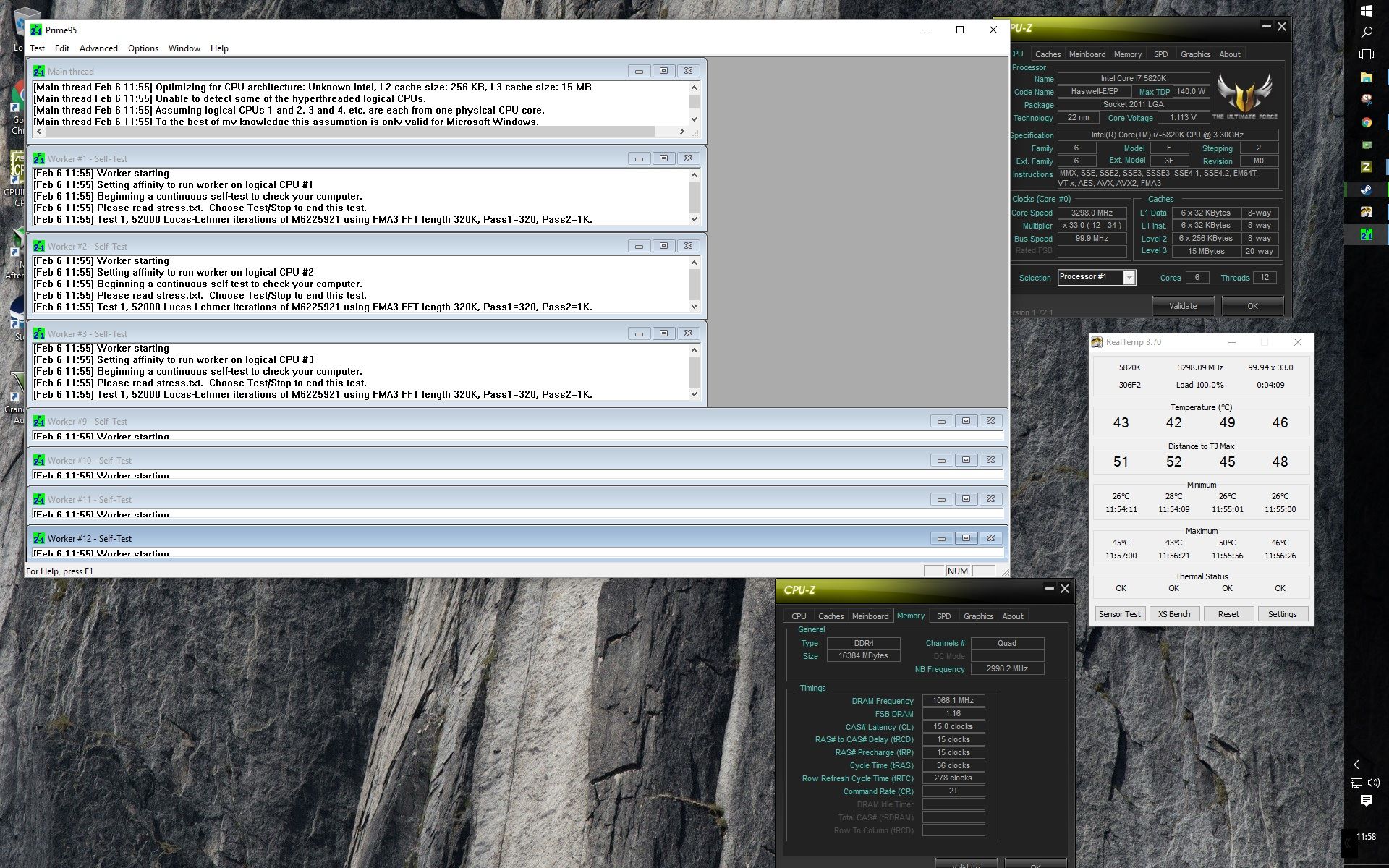Click scroll up arrow in Worker #1
Viewport: 1389px width, 868px height.
tap(694, 175)
